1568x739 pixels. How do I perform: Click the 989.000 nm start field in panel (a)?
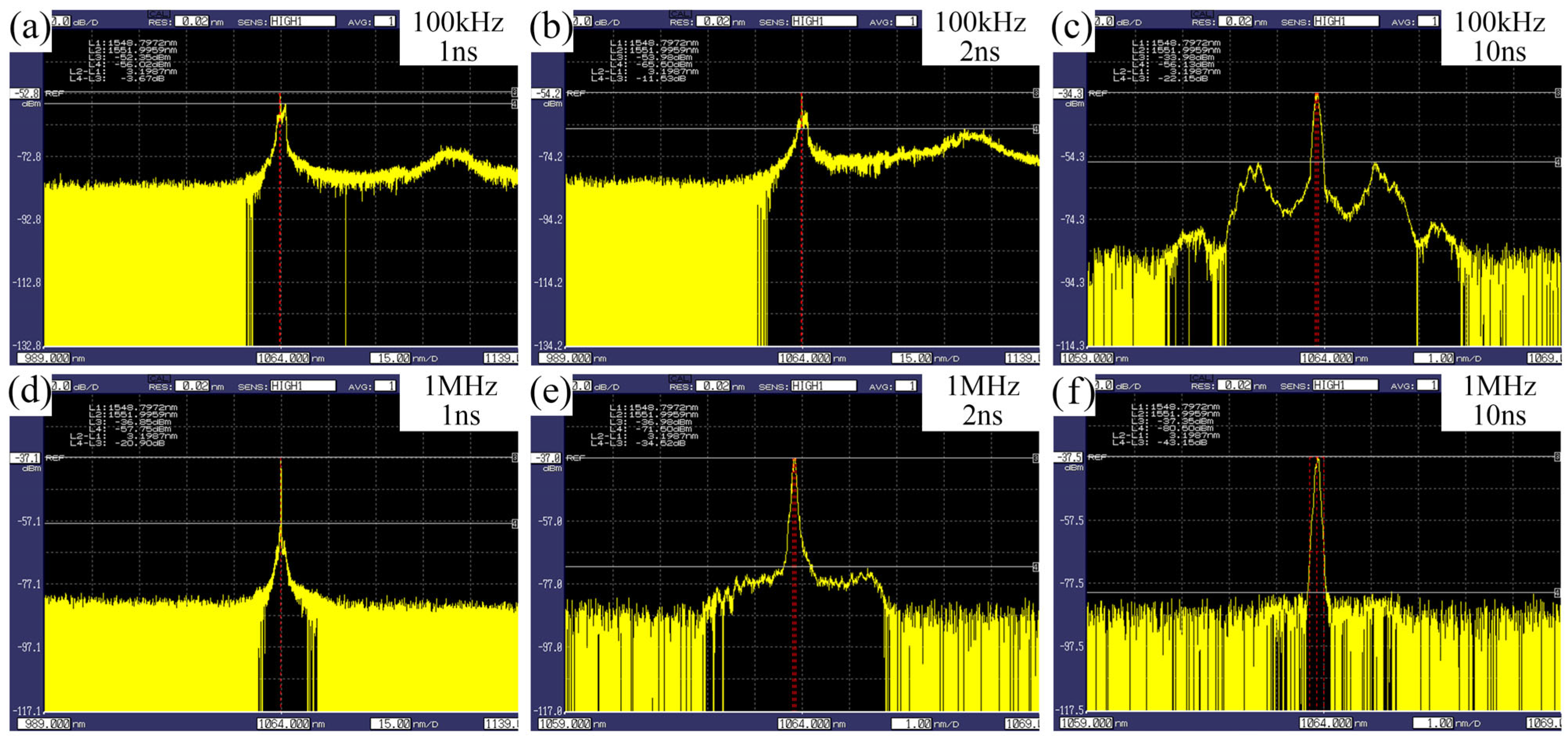point(43,358)
